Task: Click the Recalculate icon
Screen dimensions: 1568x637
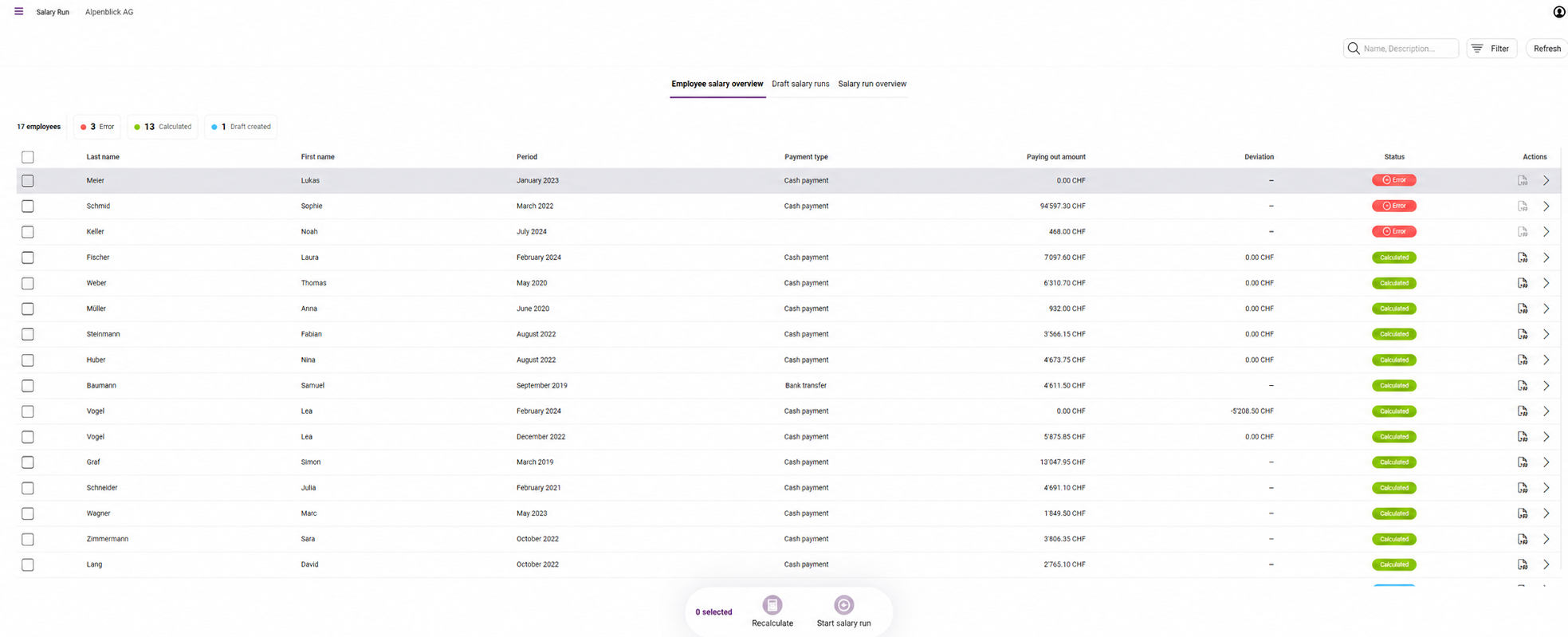Action: pos(772,604)
